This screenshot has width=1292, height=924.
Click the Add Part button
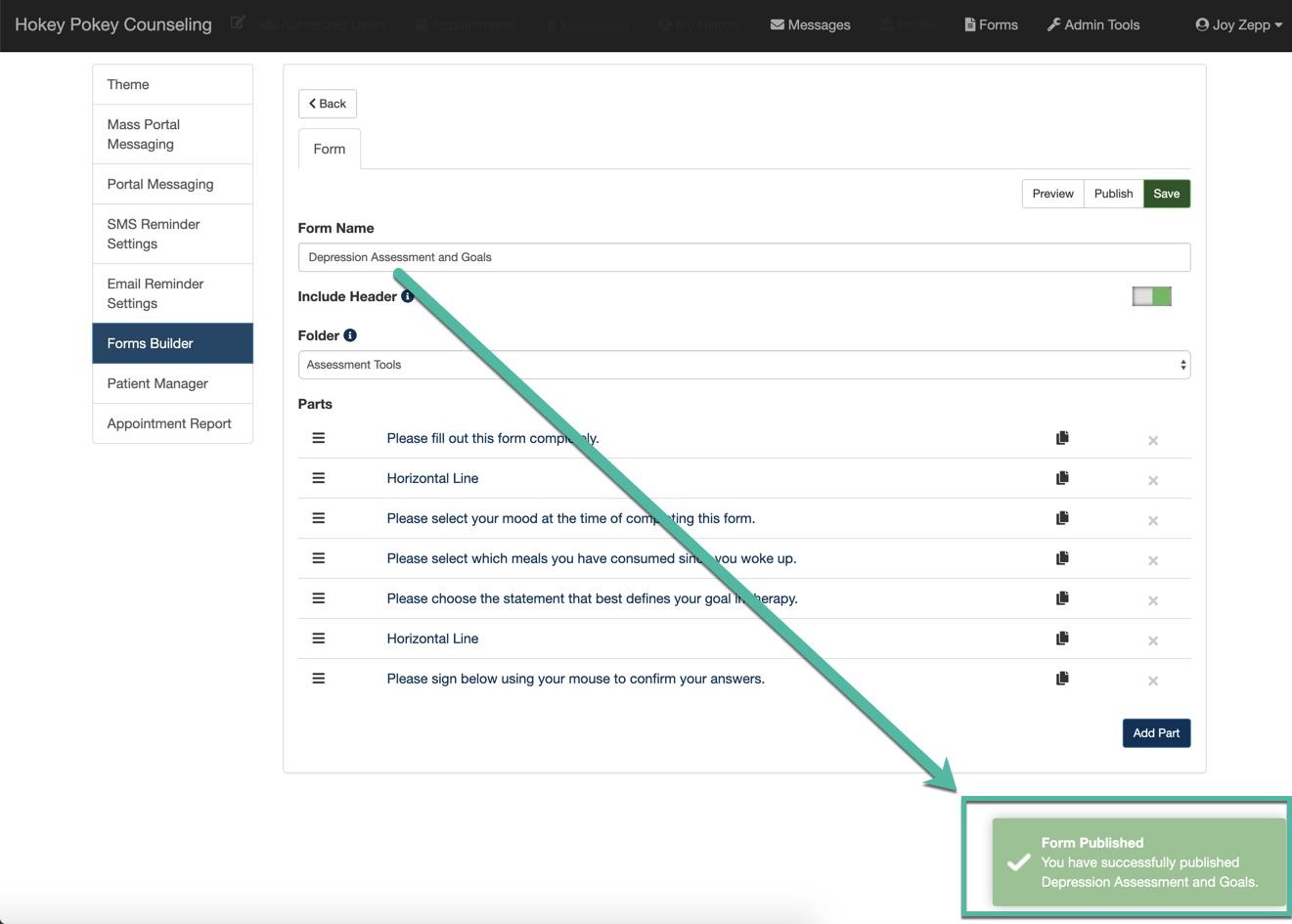[1156, 733]
